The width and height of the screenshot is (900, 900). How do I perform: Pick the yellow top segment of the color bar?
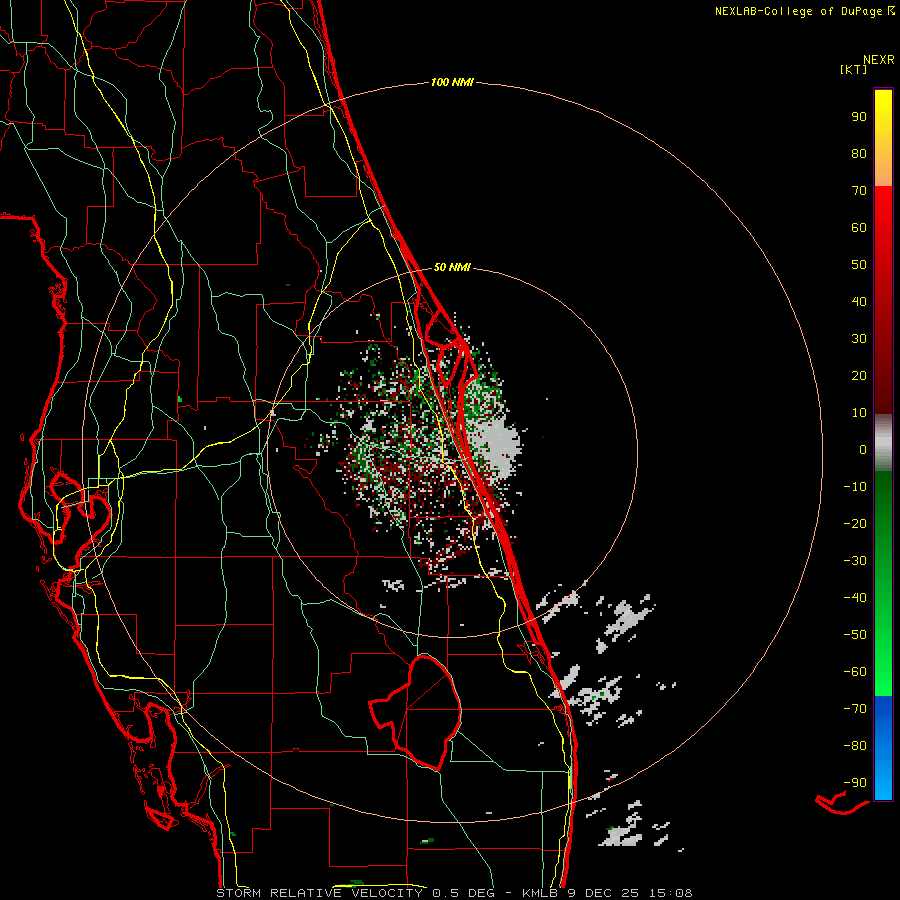coord(883,138)
